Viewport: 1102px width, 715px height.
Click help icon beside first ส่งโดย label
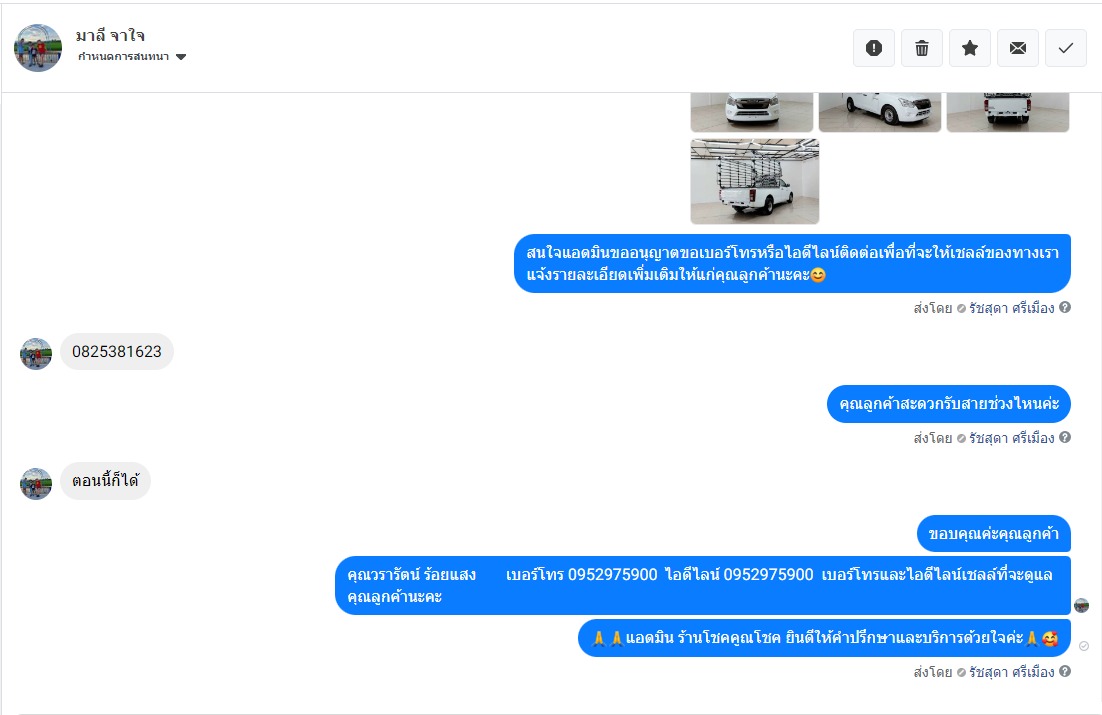pos(1065,307)
